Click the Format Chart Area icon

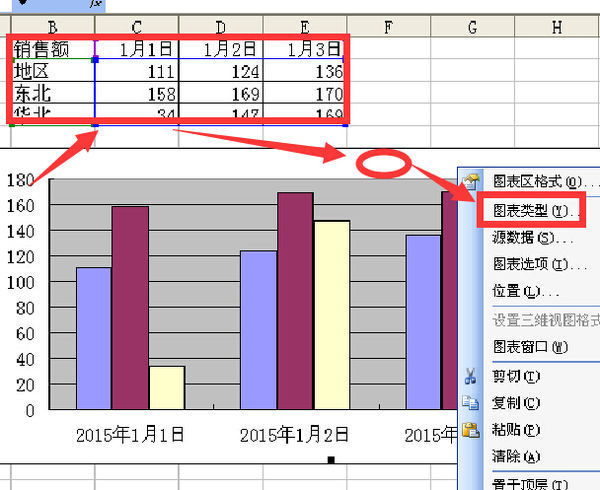point(471,181)
